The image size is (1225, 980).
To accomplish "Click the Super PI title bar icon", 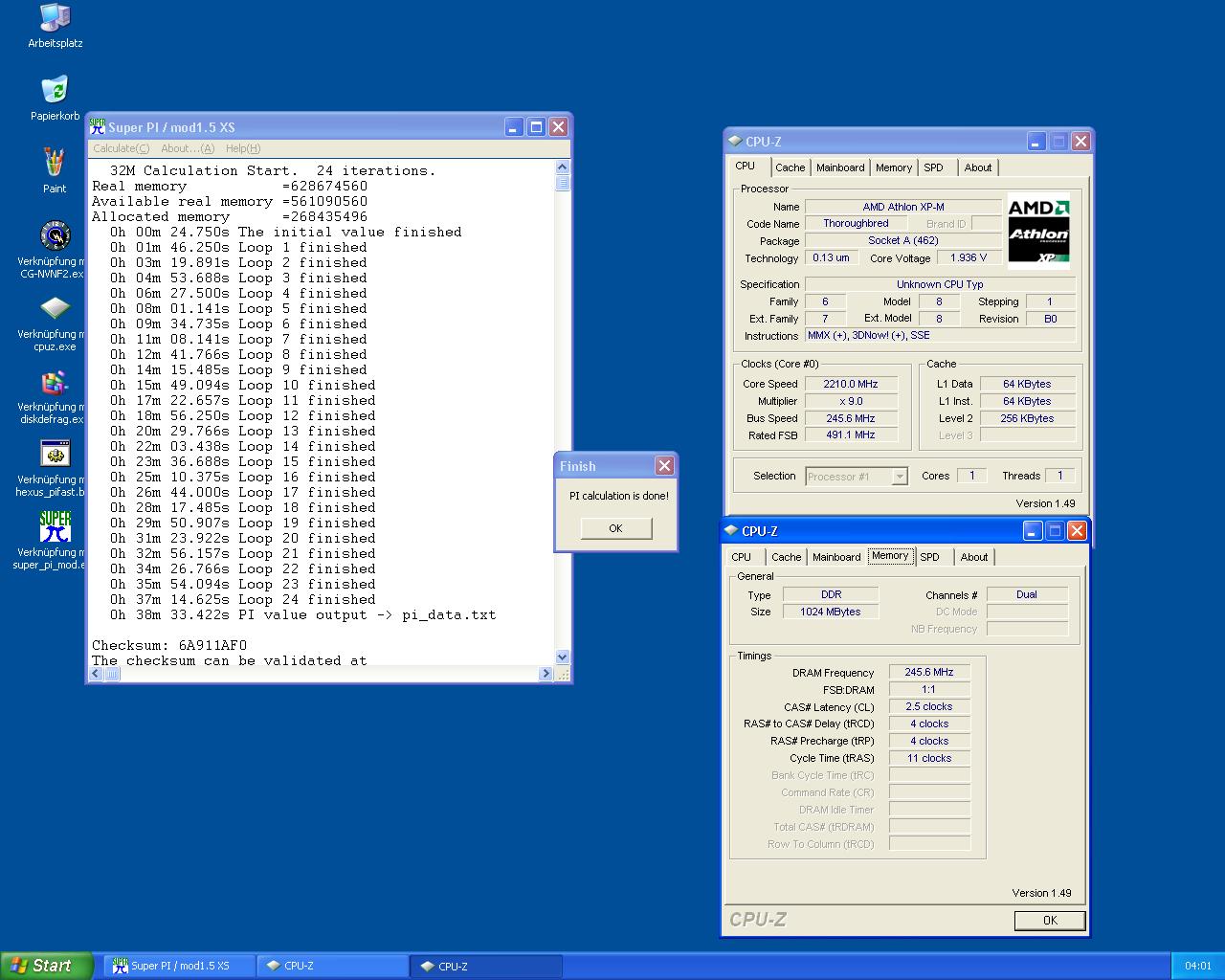I will (97, 126).
